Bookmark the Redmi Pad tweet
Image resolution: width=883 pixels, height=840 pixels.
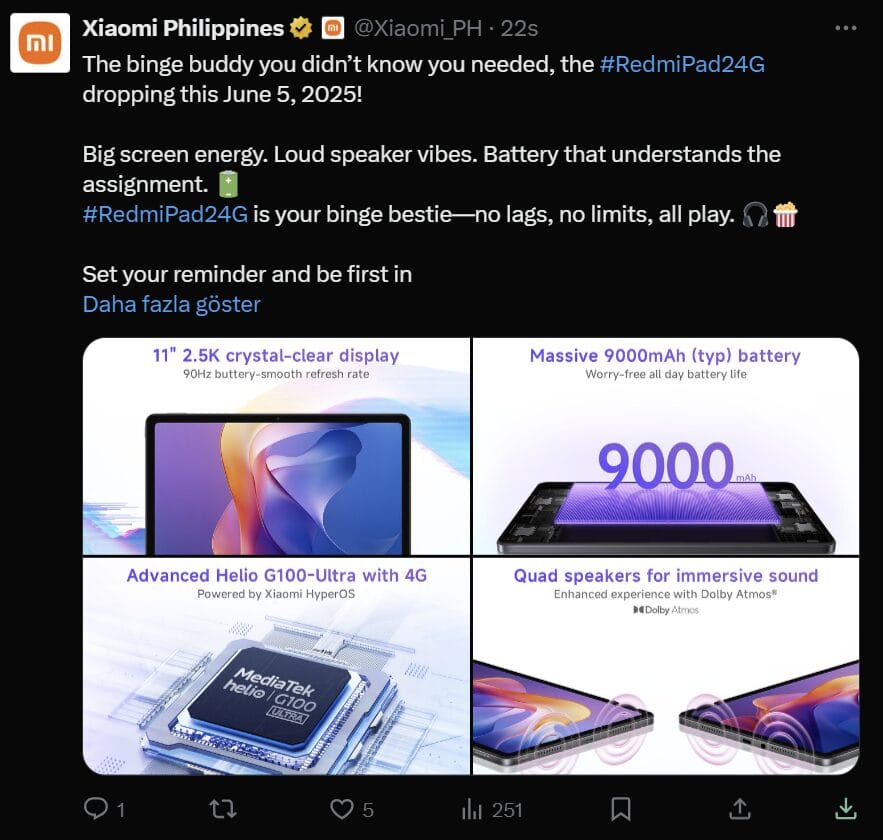(620, 808)
